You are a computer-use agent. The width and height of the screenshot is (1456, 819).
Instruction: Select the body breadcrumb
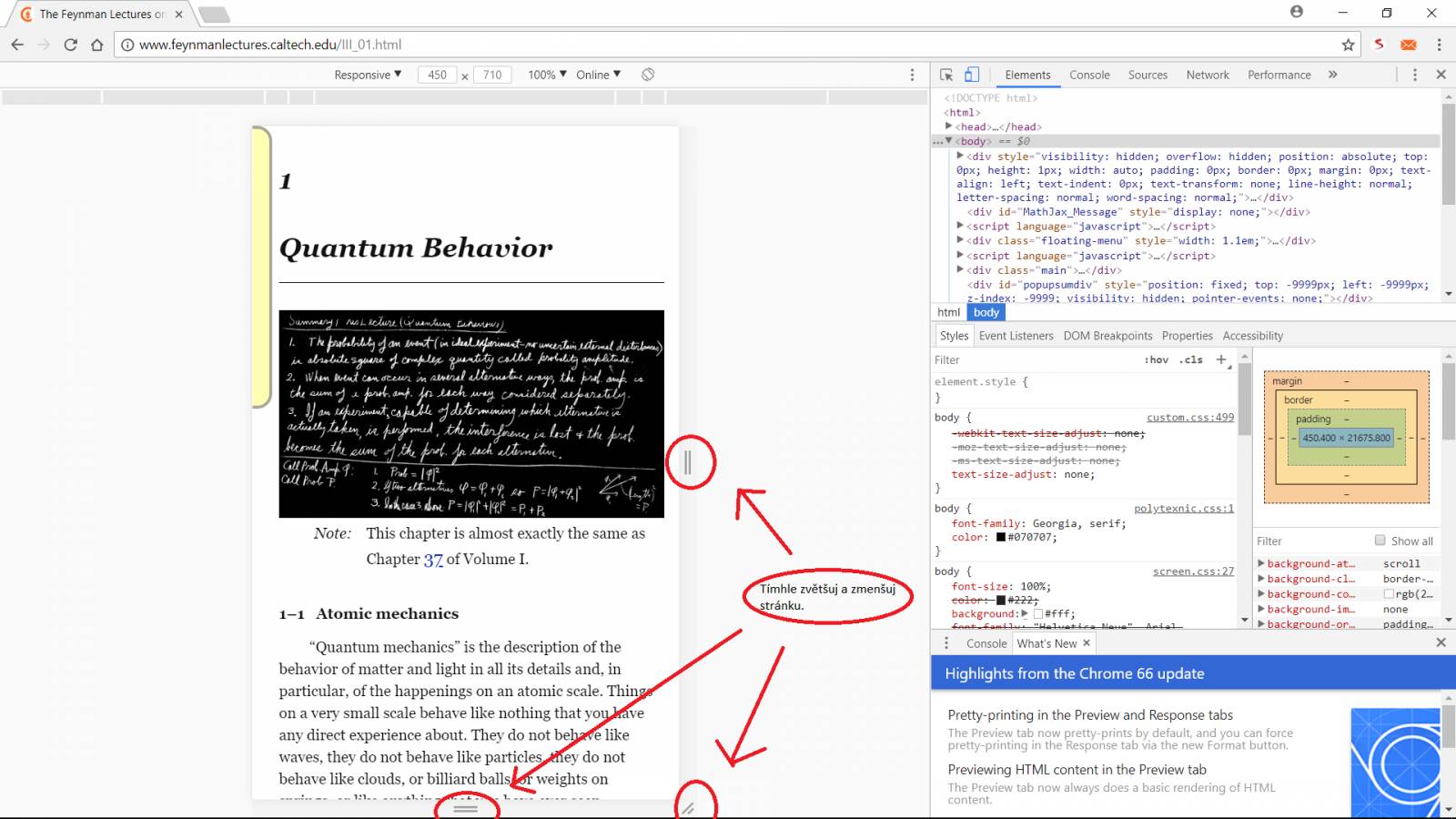pyautogui.click(x=986, y=312)
